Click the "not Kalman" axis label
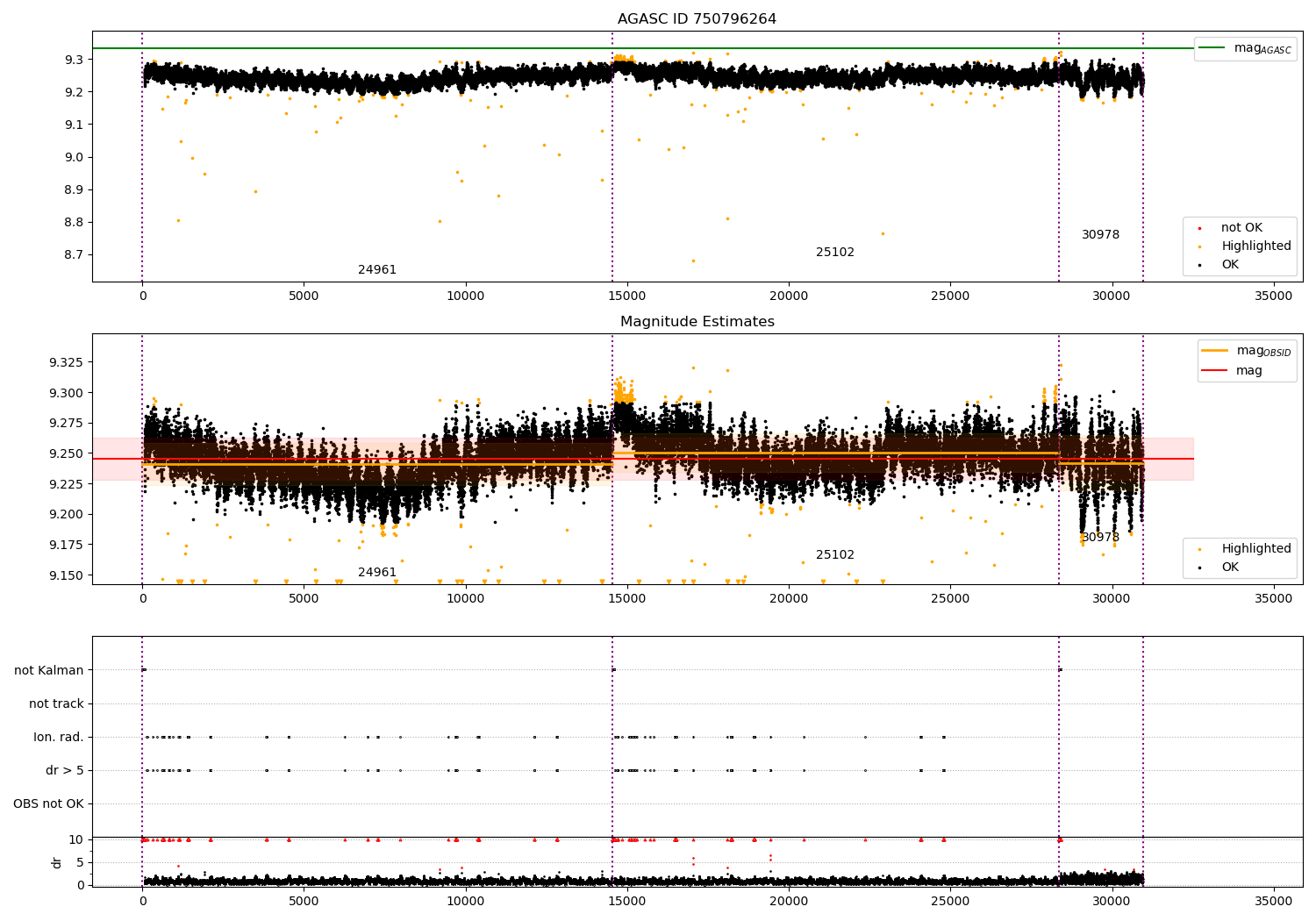Viewport: 1316px width, 921px height. (49, 671)
